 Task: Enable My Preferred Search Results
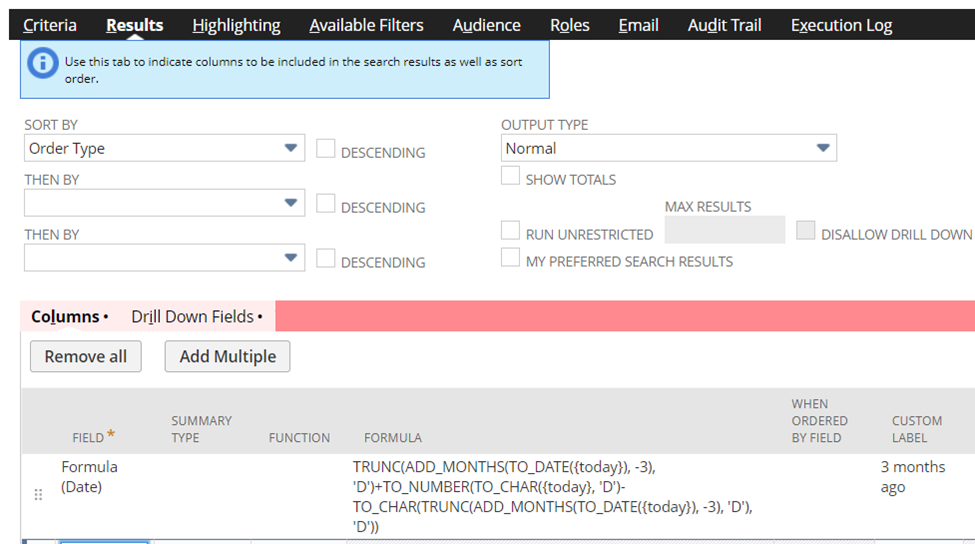coord(511,257)
